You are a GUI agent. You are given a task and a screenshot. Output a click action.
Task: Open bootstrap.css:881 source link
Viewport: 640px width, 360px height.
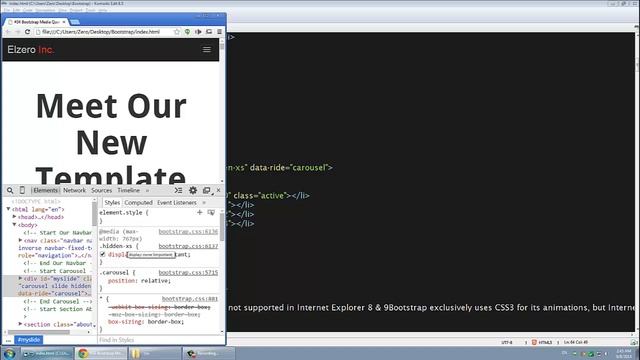[190, 299]
